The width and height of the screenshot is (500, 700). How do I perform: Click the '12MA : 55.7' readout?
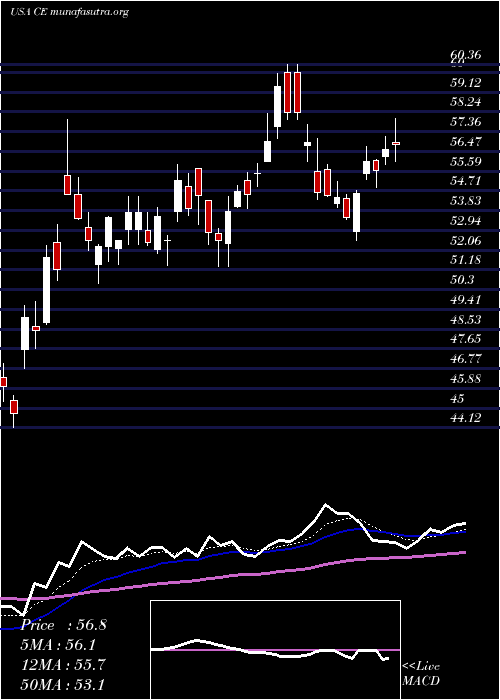[x=63, y=665]
